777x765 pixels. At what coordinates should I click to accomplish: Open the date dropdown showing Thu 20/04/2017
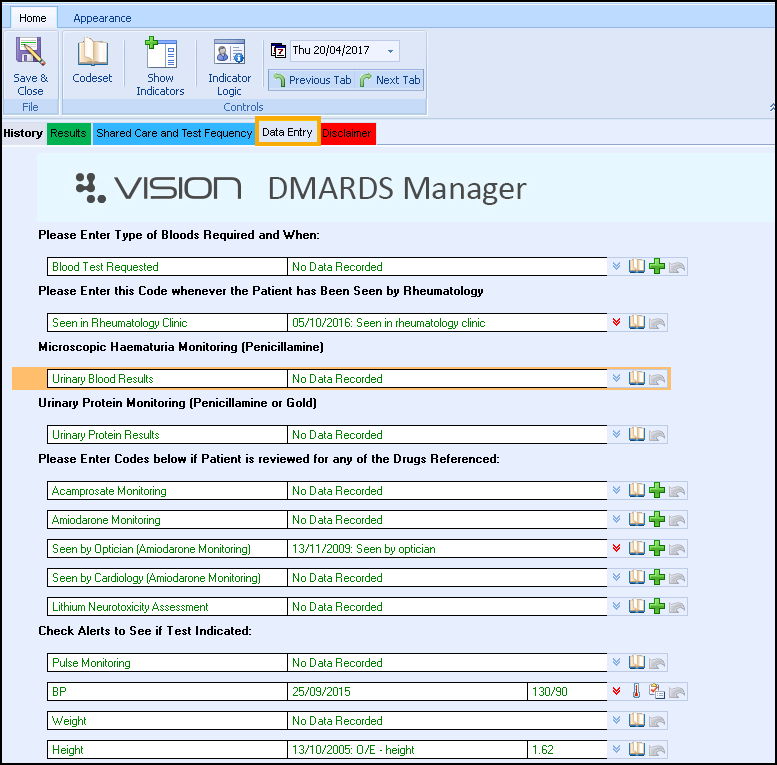390,51
